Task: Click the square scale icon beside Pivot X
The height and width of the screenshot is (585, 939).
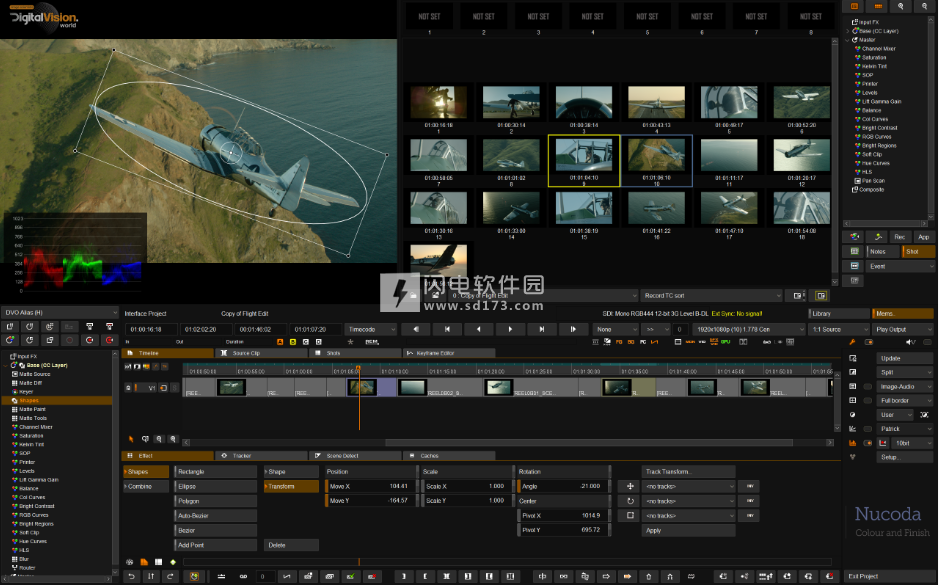Action: click(x=630, y=515)
